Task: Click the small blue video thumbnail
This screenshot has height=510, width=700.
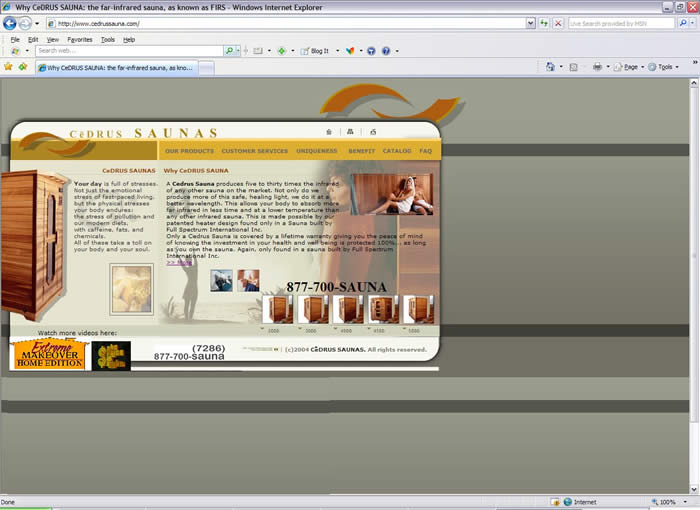Action: [221, 280]
